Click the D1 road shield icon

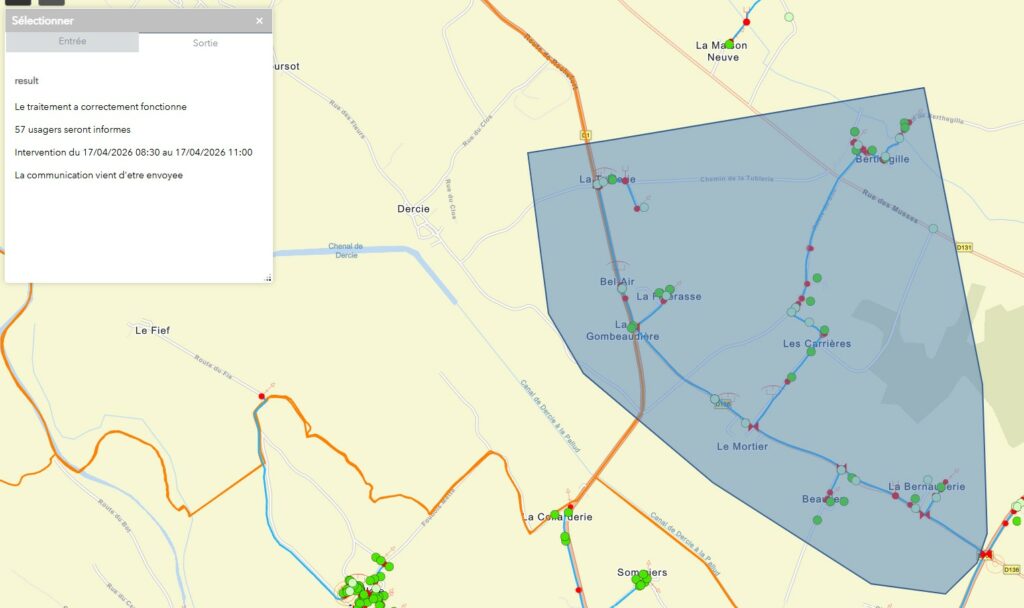[x=586, y=135]
